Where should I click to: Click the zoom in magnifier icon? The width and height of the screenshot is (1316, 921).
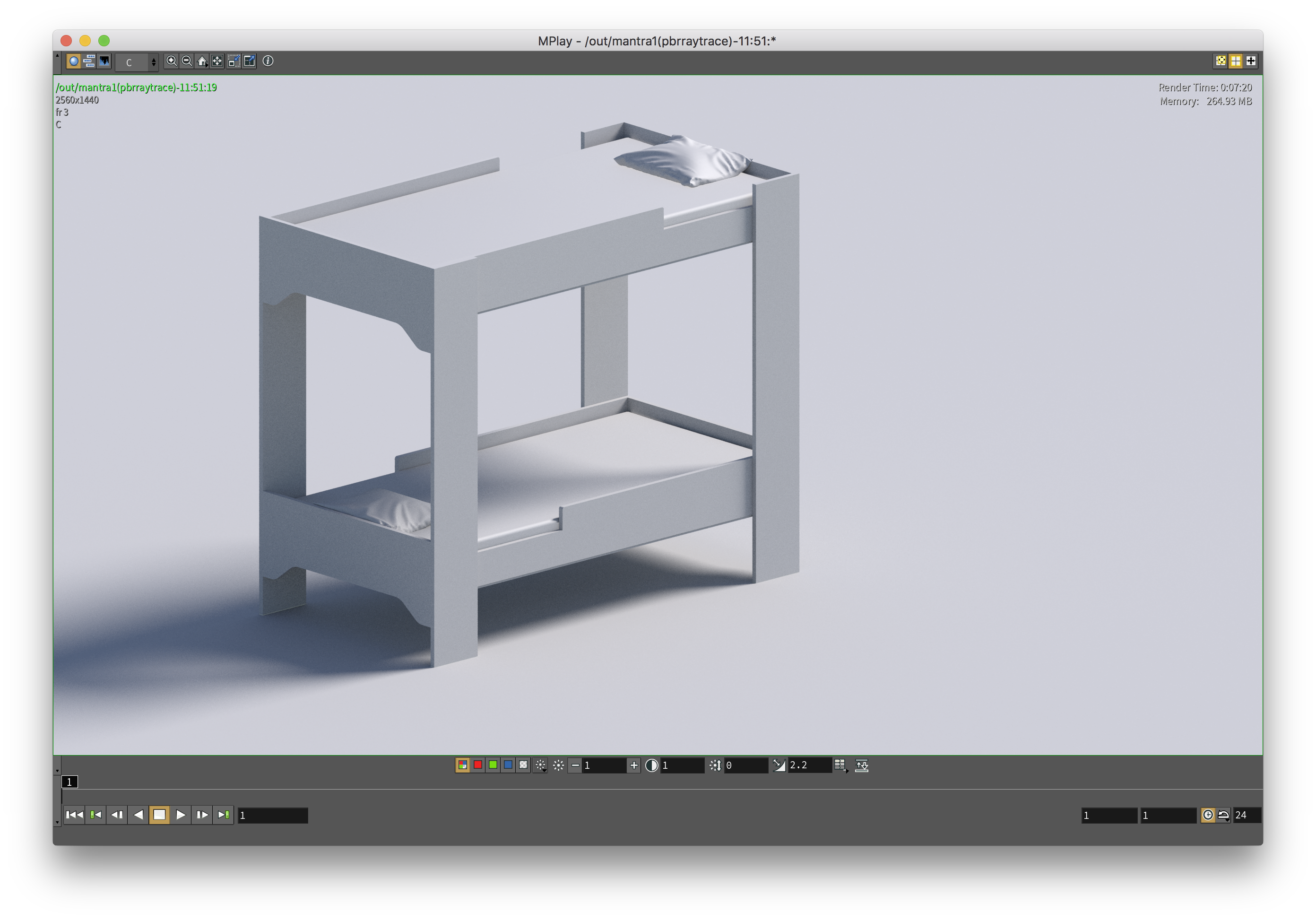pos(172,61)
